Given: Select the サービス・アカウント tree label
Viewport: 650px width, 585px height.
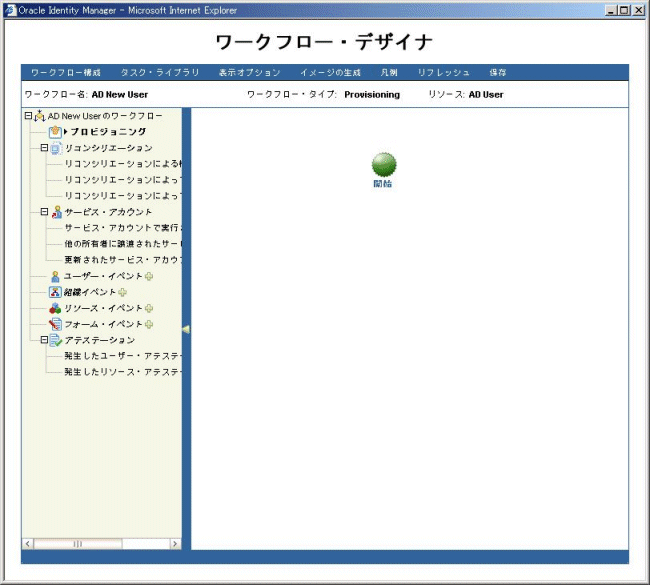Looking at the screenshot, I should [108, 212].
